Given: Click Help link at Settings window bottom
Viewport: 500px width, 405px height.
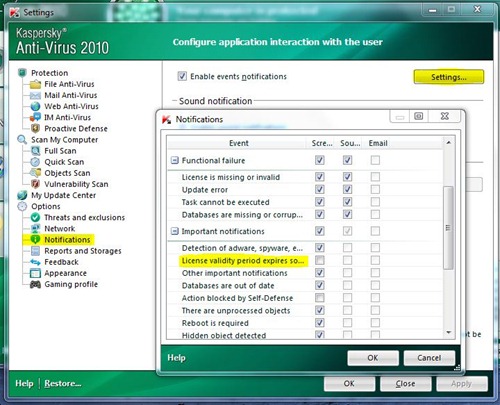Looking at the screenshot, I should point(24,383).
